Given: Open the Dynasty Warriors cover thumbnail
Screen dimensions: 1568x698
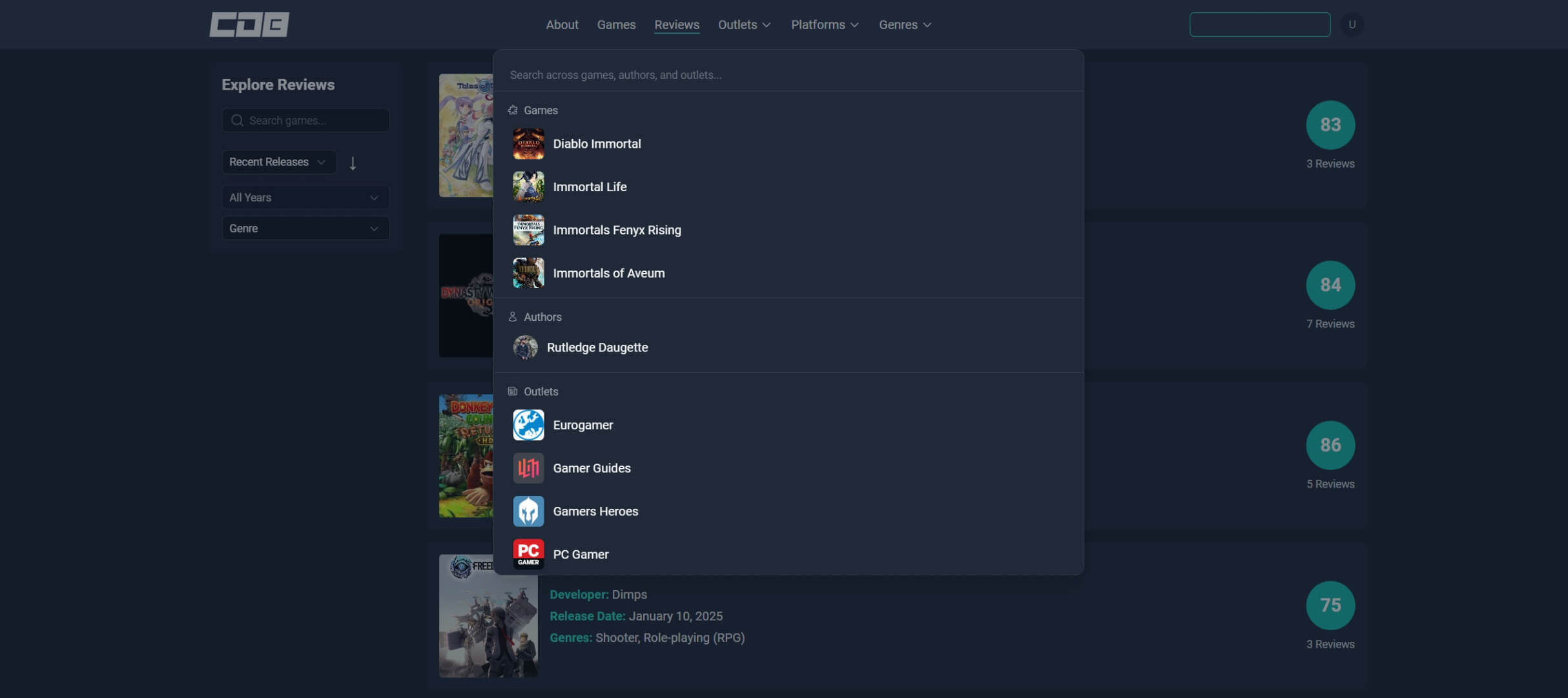Looking at the screenshot, I should [x=466, y=295].
